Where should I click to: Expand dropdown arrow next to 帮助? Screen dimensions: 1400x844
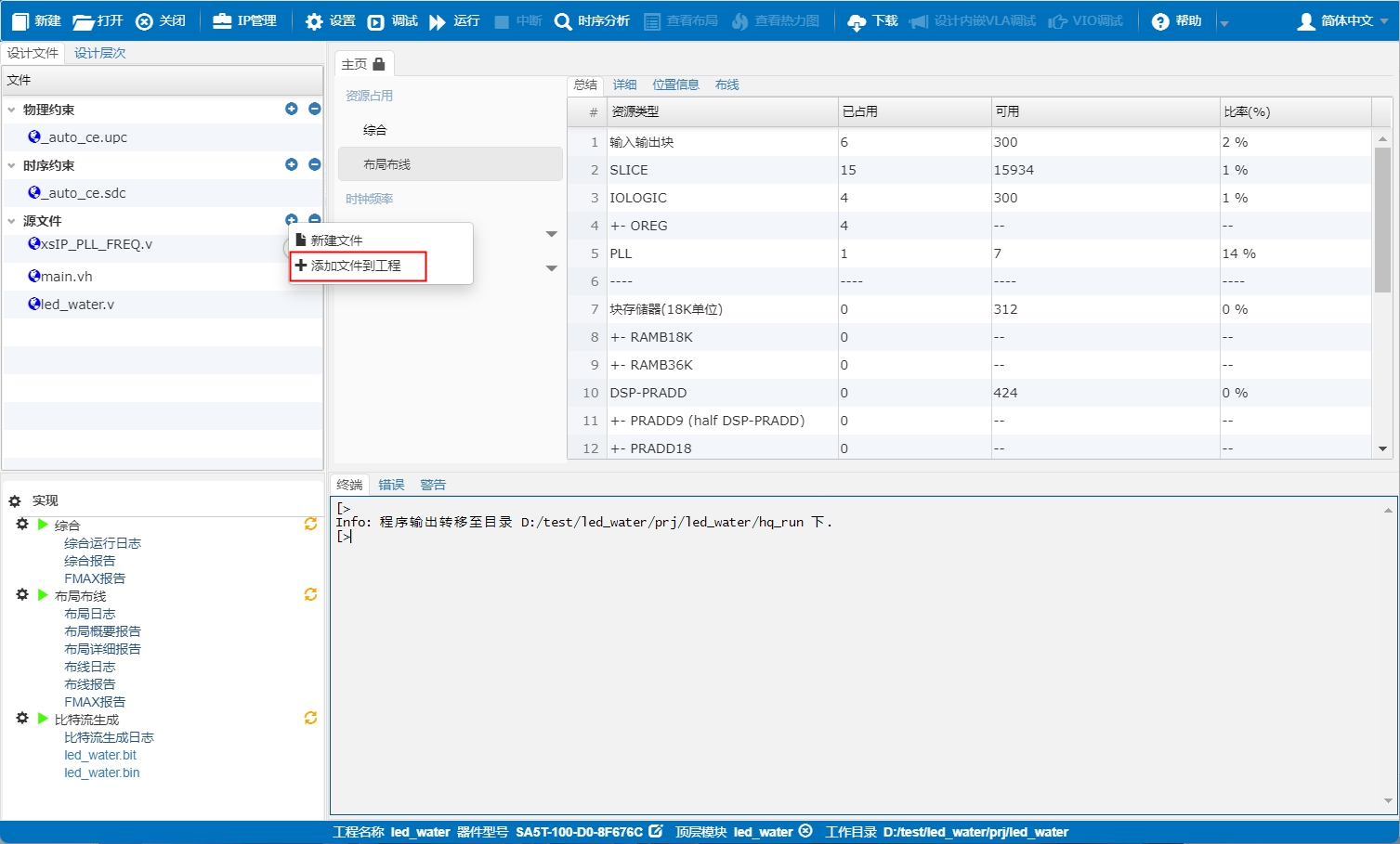[1224, 22]
